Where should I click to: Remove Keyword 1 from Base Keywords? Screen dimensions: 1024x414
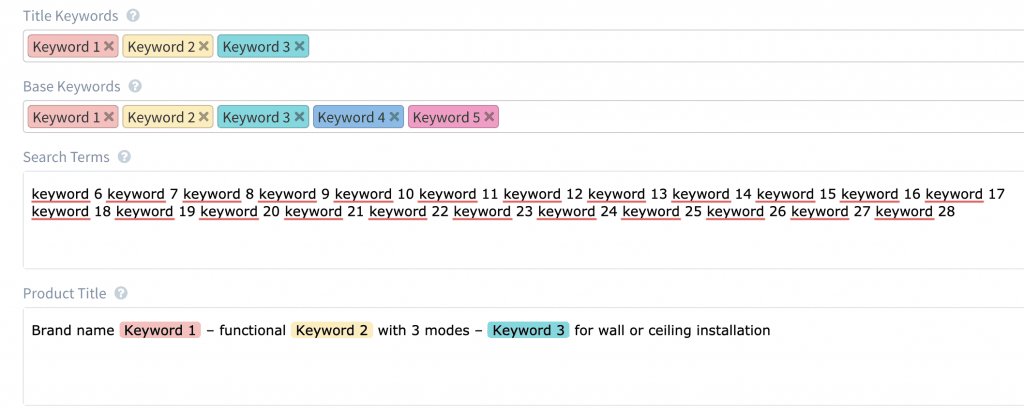(x=108, y=117)
